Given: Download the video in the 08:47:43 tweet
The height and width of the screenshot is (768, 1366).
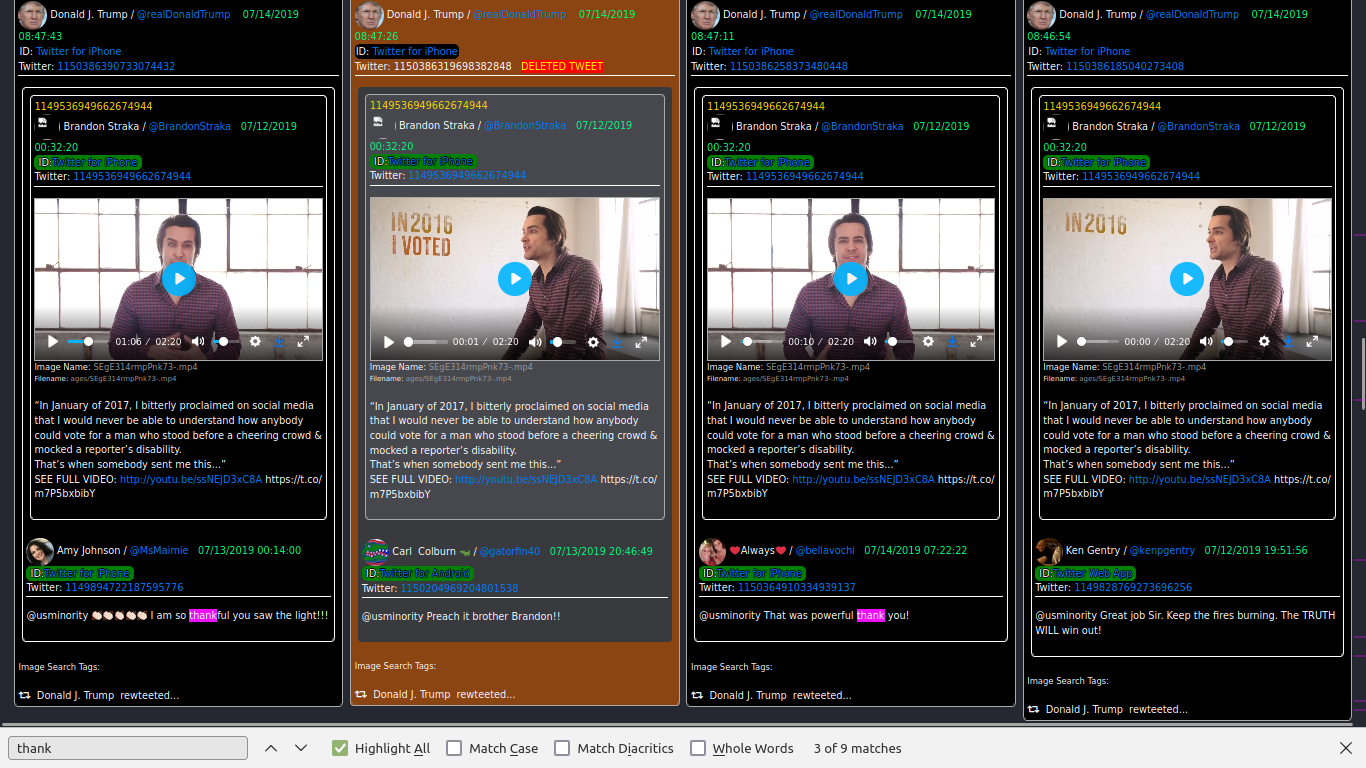Looking at the screenshot, I should [279, 341].
